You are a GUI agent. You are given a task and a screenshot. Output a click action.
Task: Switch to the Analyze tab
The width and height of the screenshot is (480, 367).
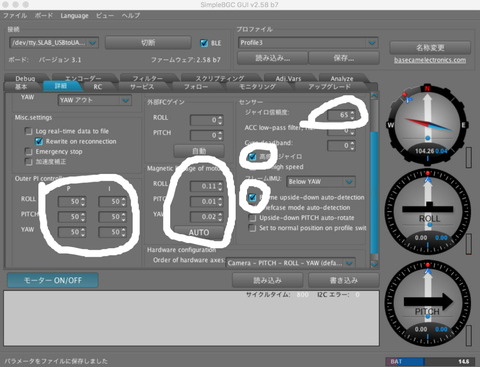(x=342, y=78)
